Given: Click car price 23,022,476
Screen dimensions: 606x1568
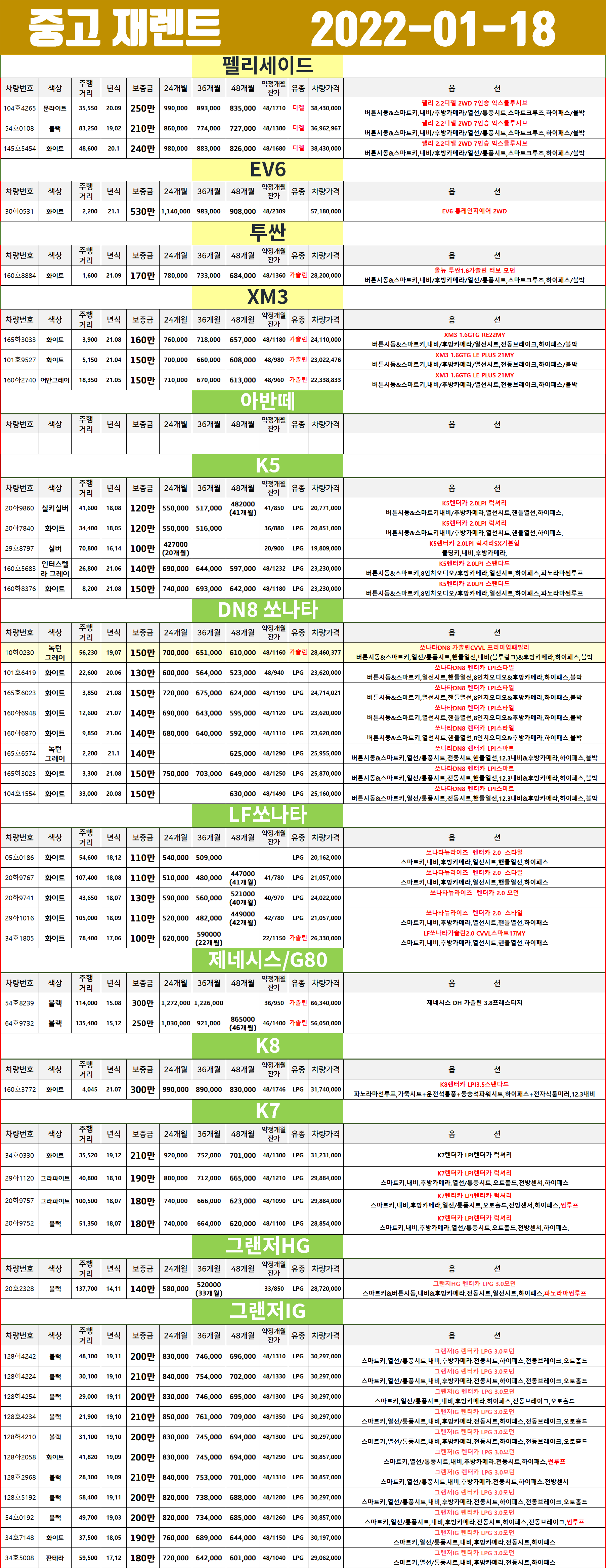Looking at the screenshot, I should 326,360.
